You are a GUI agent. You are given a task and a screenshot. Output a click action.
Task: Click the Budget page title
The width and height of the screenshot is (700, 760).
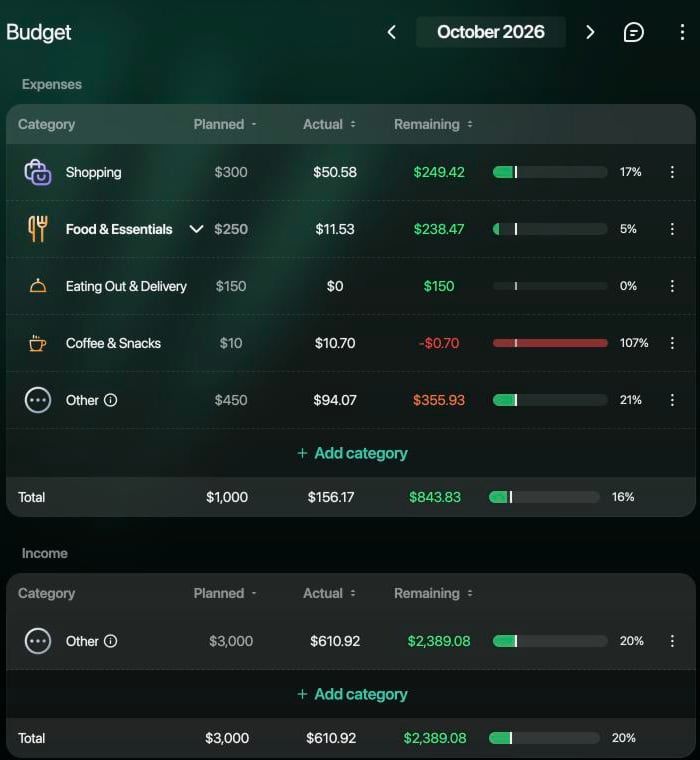(39, 32)
